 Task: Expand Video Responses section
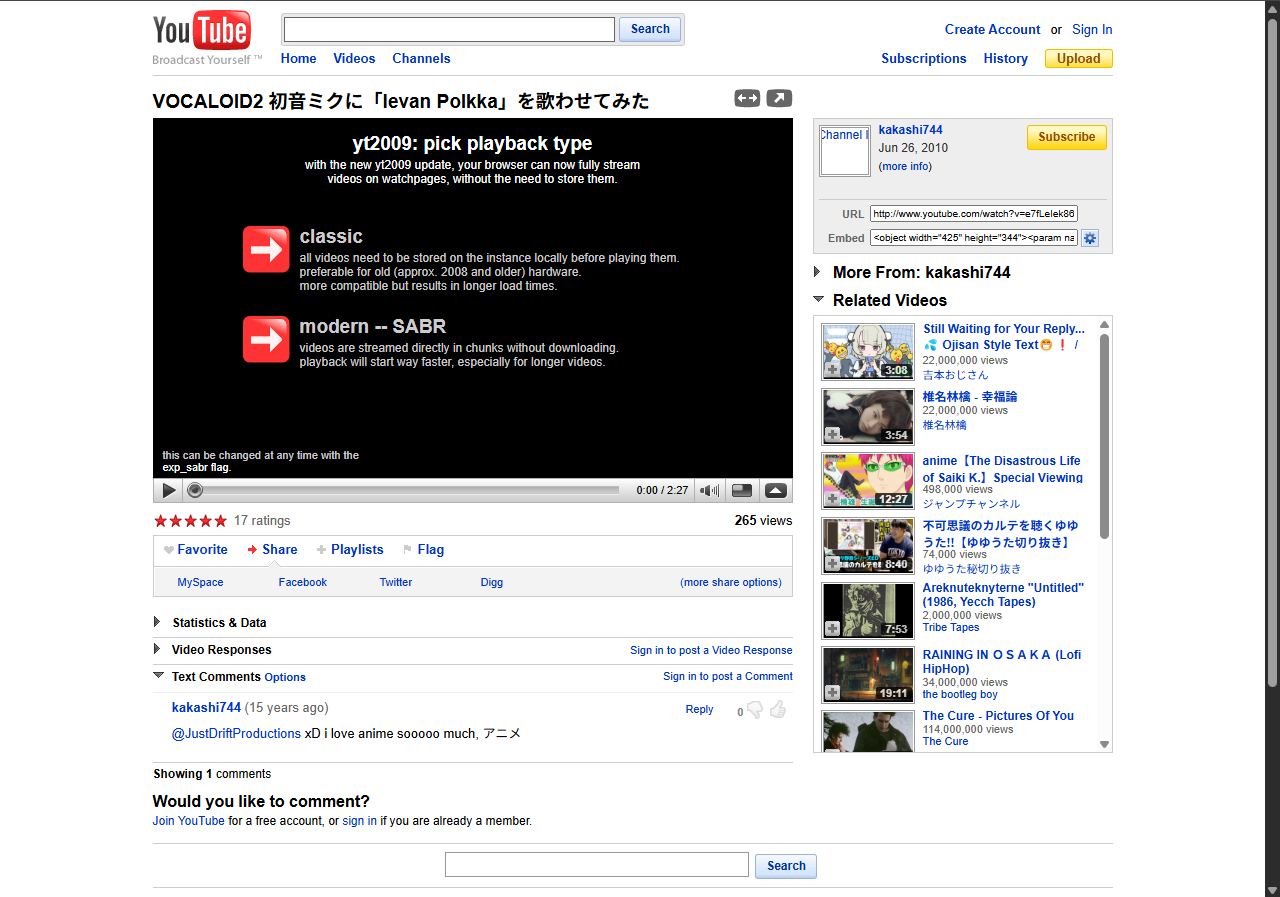click(157, 649)
